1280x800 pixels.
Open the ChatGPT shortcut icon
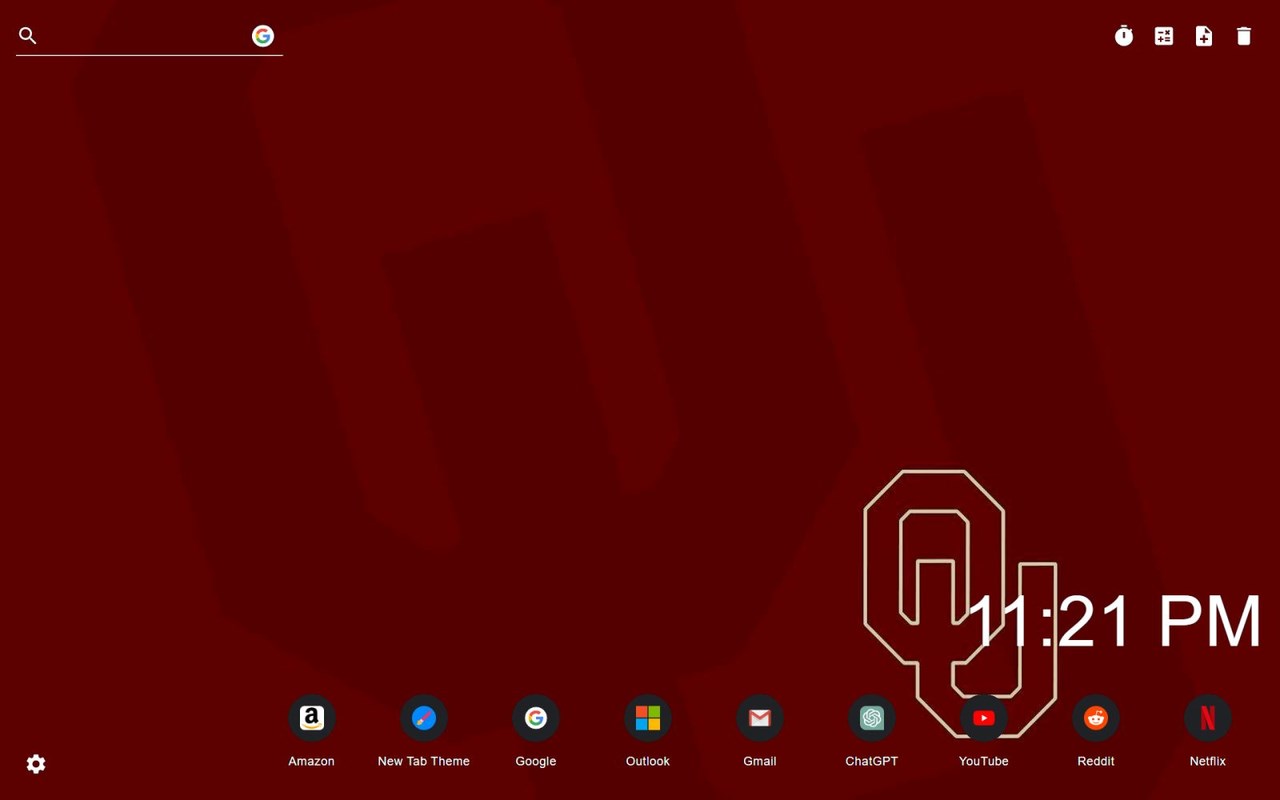pos(872,718)
